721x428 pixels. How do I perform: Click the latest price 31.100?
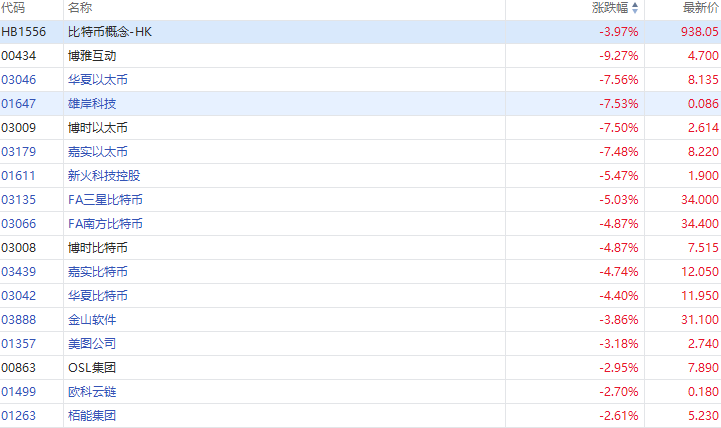coord(700,320)
